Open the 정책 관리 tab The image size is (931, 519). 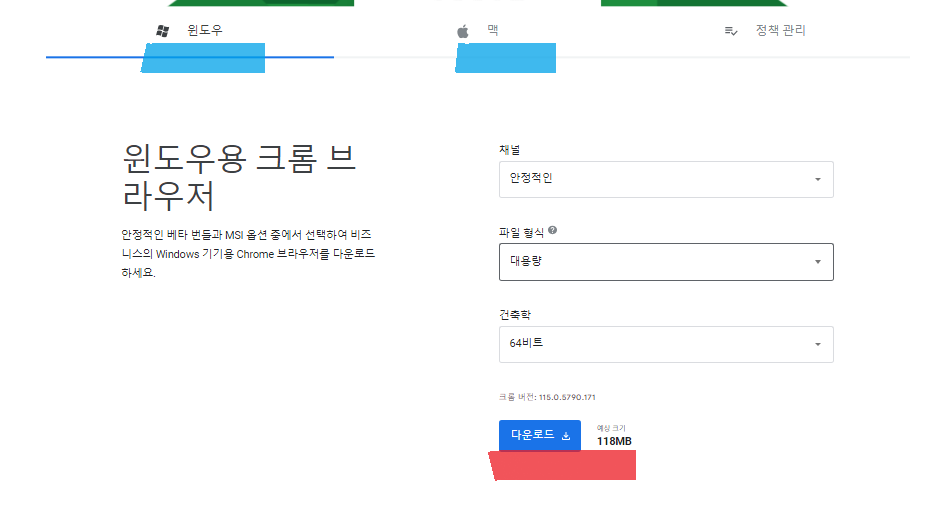tap(765, 30)
